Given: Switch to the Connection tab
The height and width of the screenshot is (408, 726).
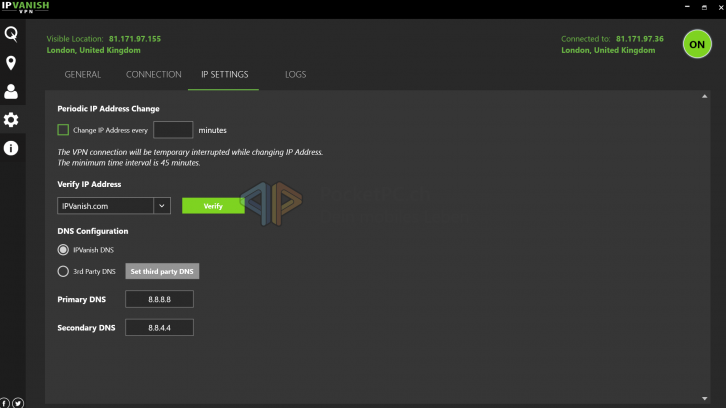Looking at the screenshot, I should 154,75.
